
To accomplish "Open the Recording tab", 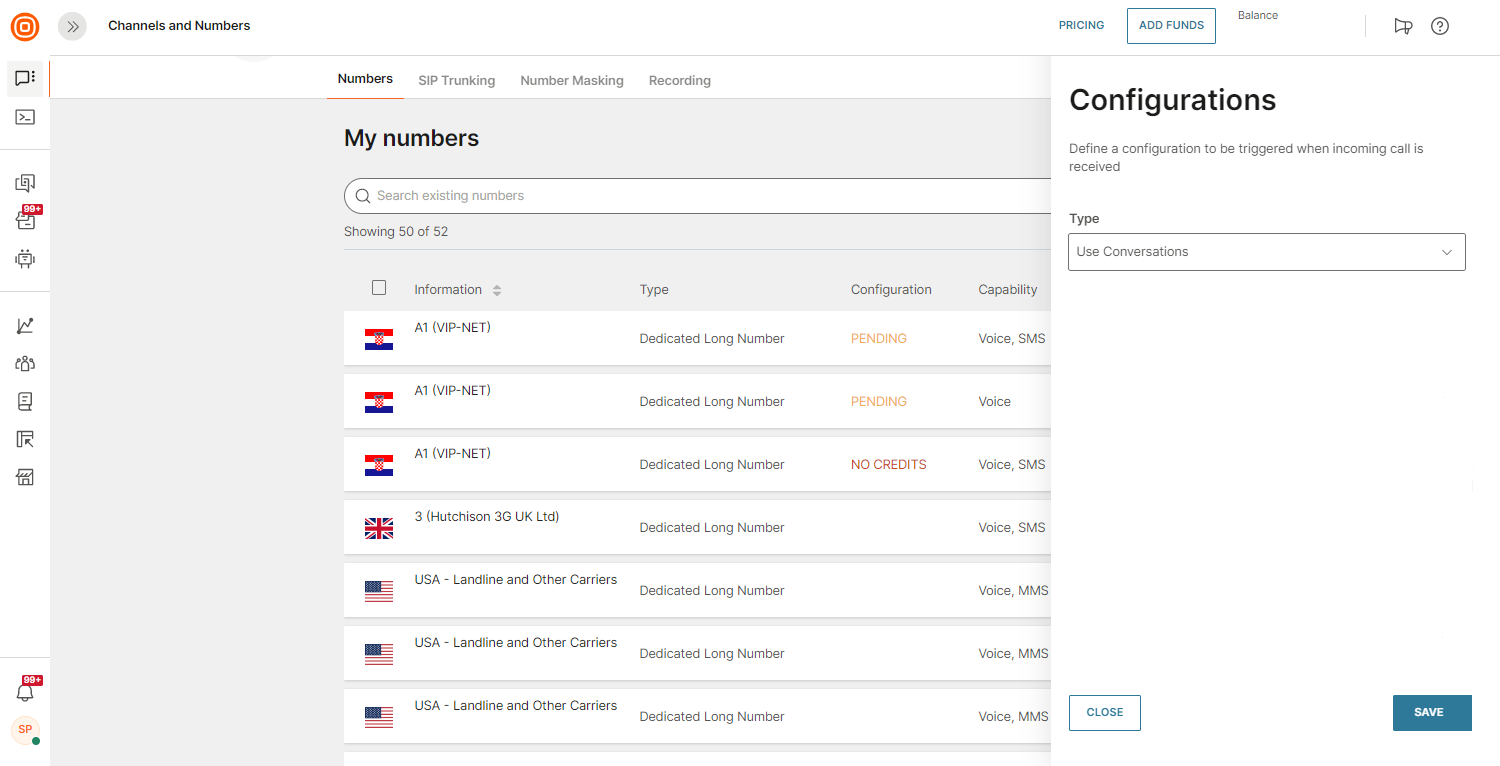I will [679, 80].
